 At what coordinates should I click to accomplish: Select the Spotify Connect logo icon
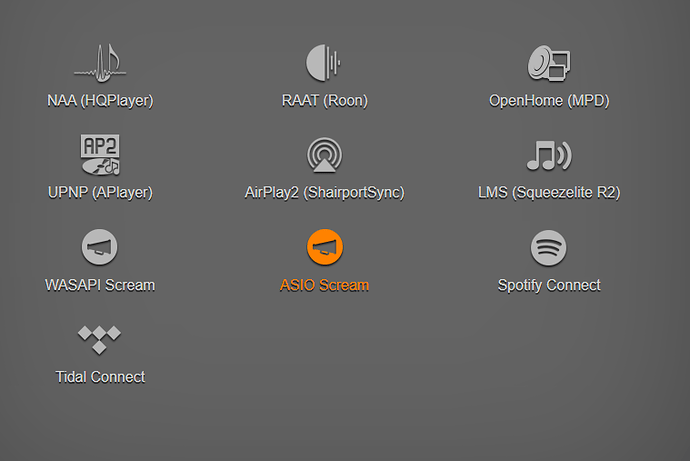click(549, 248)
